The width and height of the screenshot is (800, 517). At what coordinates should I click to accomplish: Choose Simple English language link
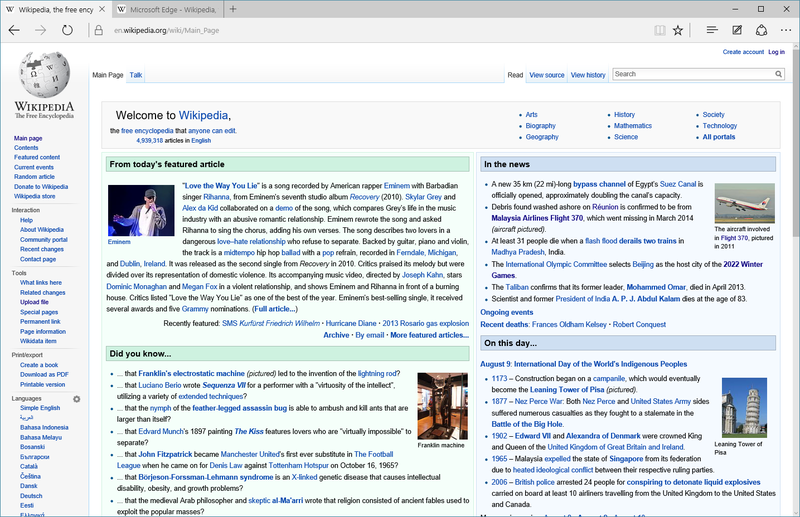pos(40,408)
